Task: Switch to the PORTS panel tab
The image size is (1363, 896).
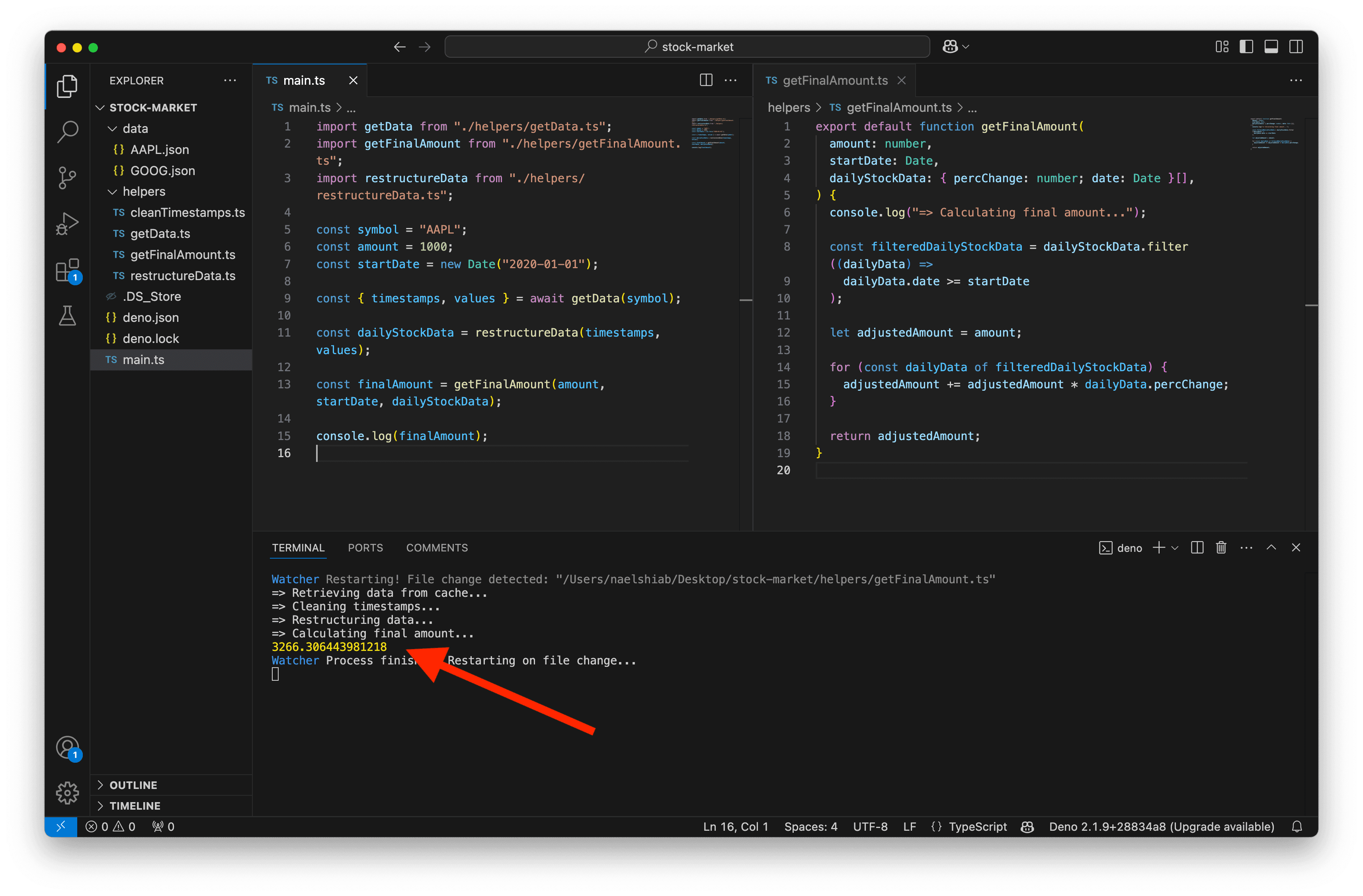Action: tap(365, 548)
